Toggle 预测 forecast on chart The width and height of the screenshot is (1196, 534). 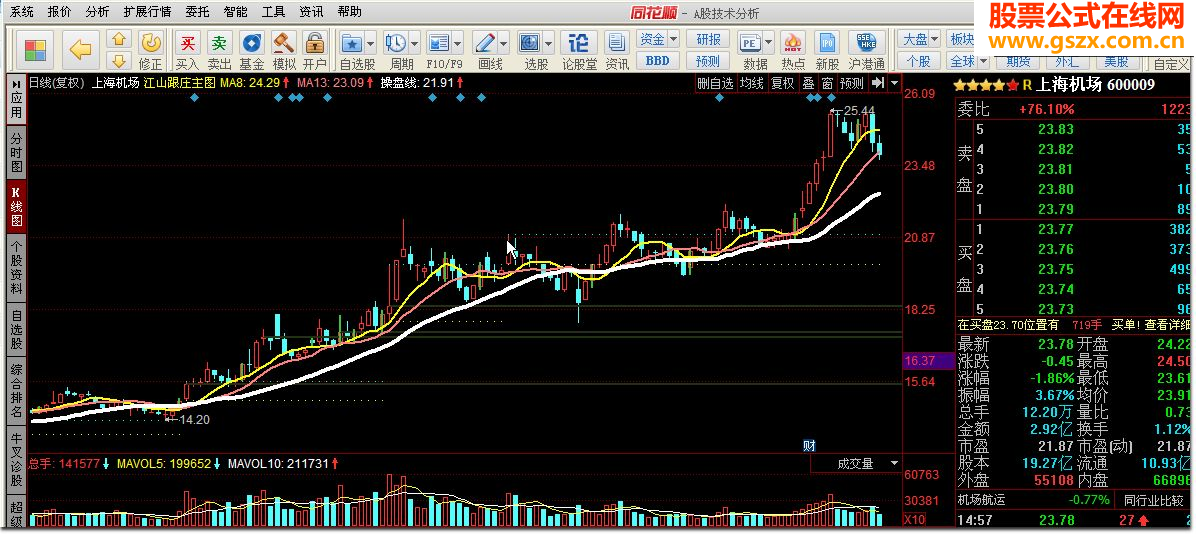coord(852,83)
